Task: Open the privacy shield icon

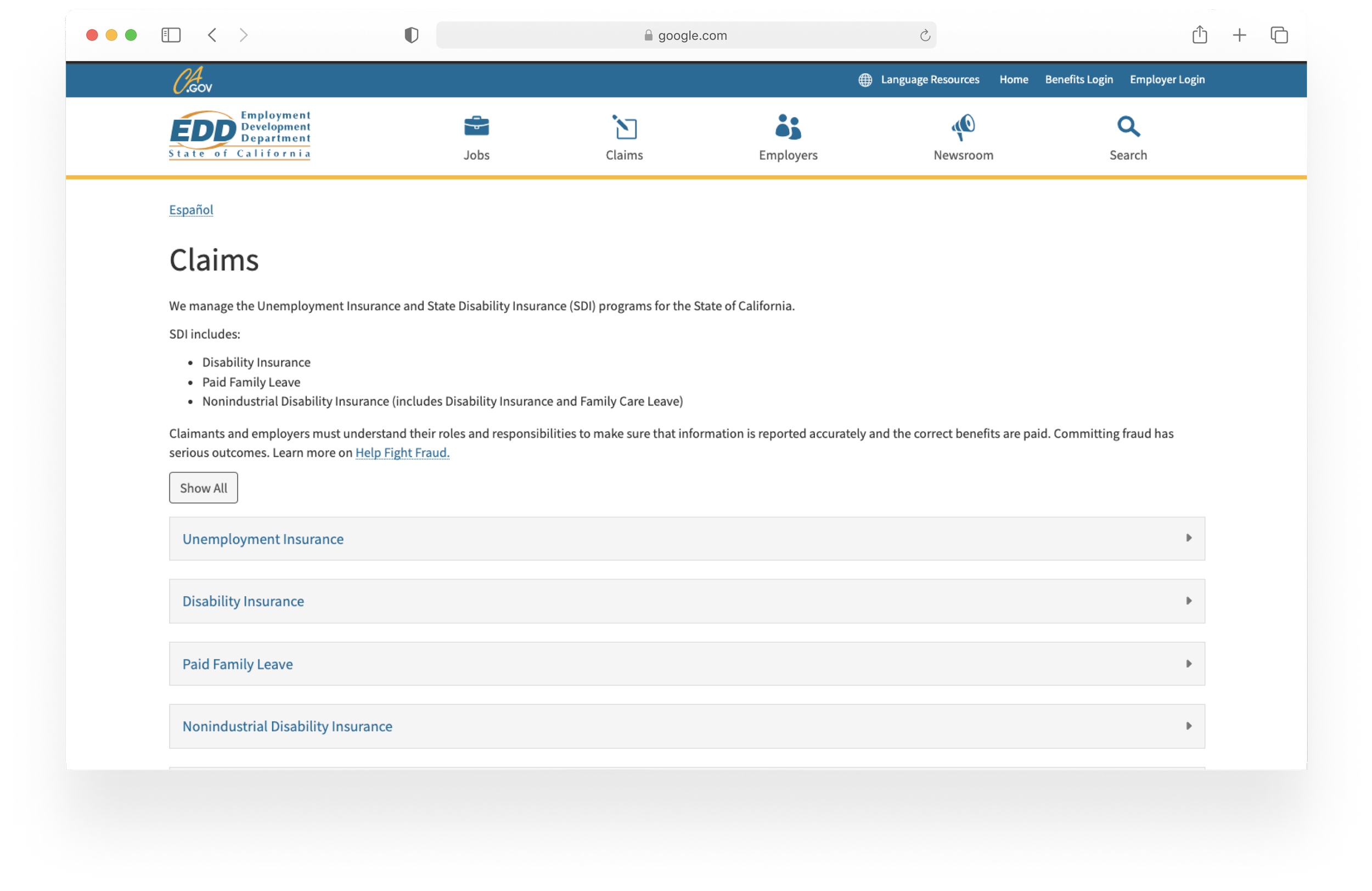Action: 411,35
